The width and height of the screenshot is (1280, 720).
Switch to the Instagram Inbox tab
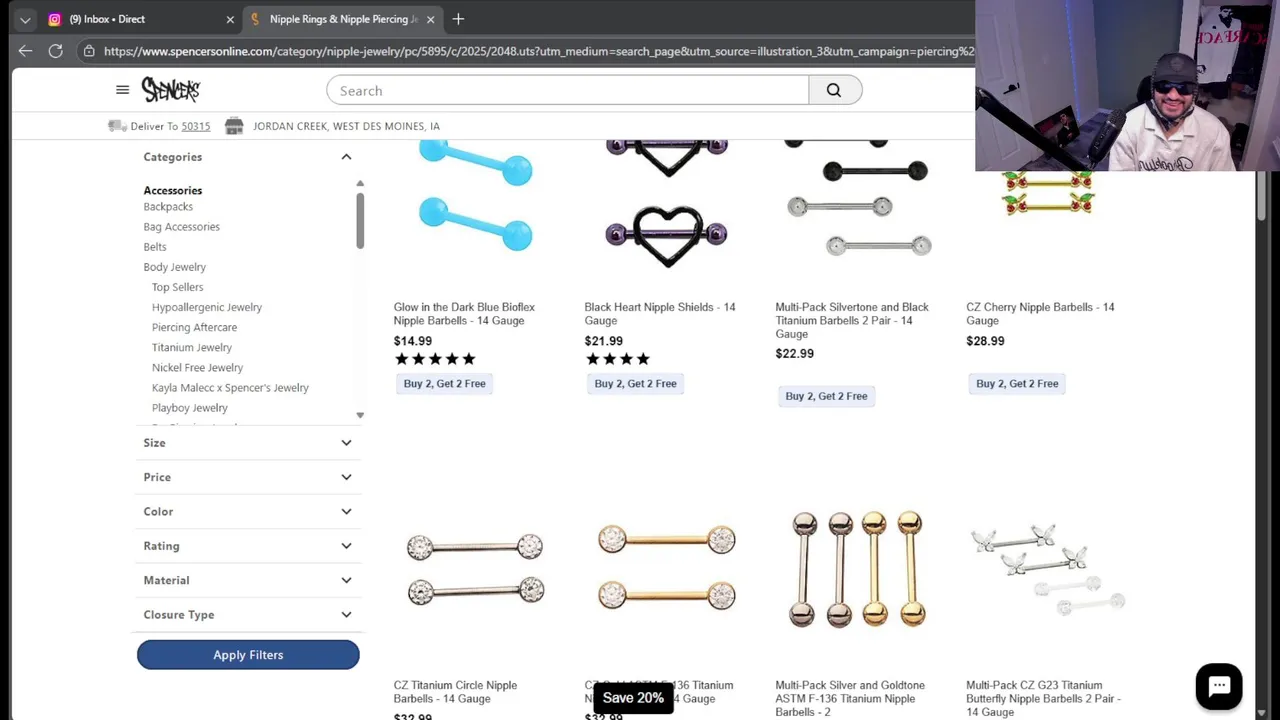click(140, 19)
